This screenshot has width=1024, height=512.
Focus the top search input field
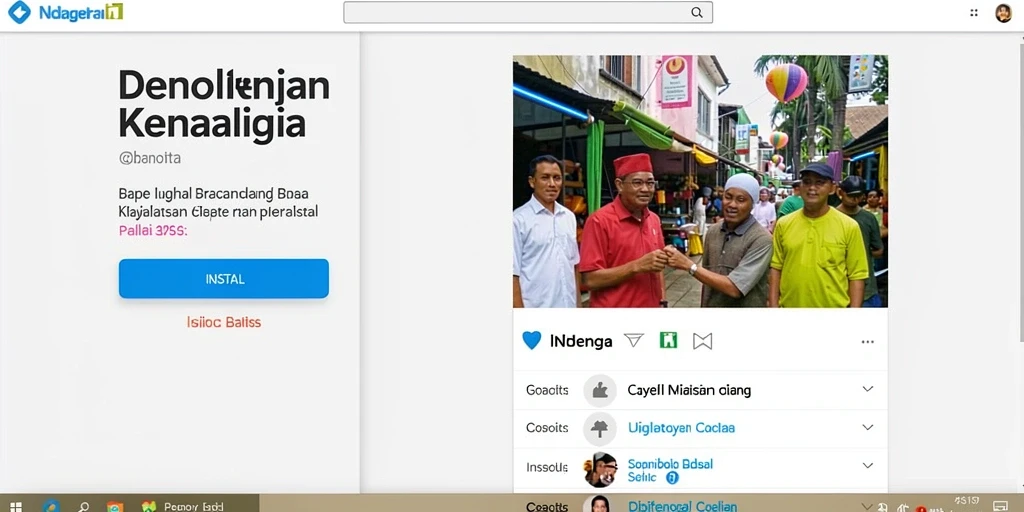528,12
